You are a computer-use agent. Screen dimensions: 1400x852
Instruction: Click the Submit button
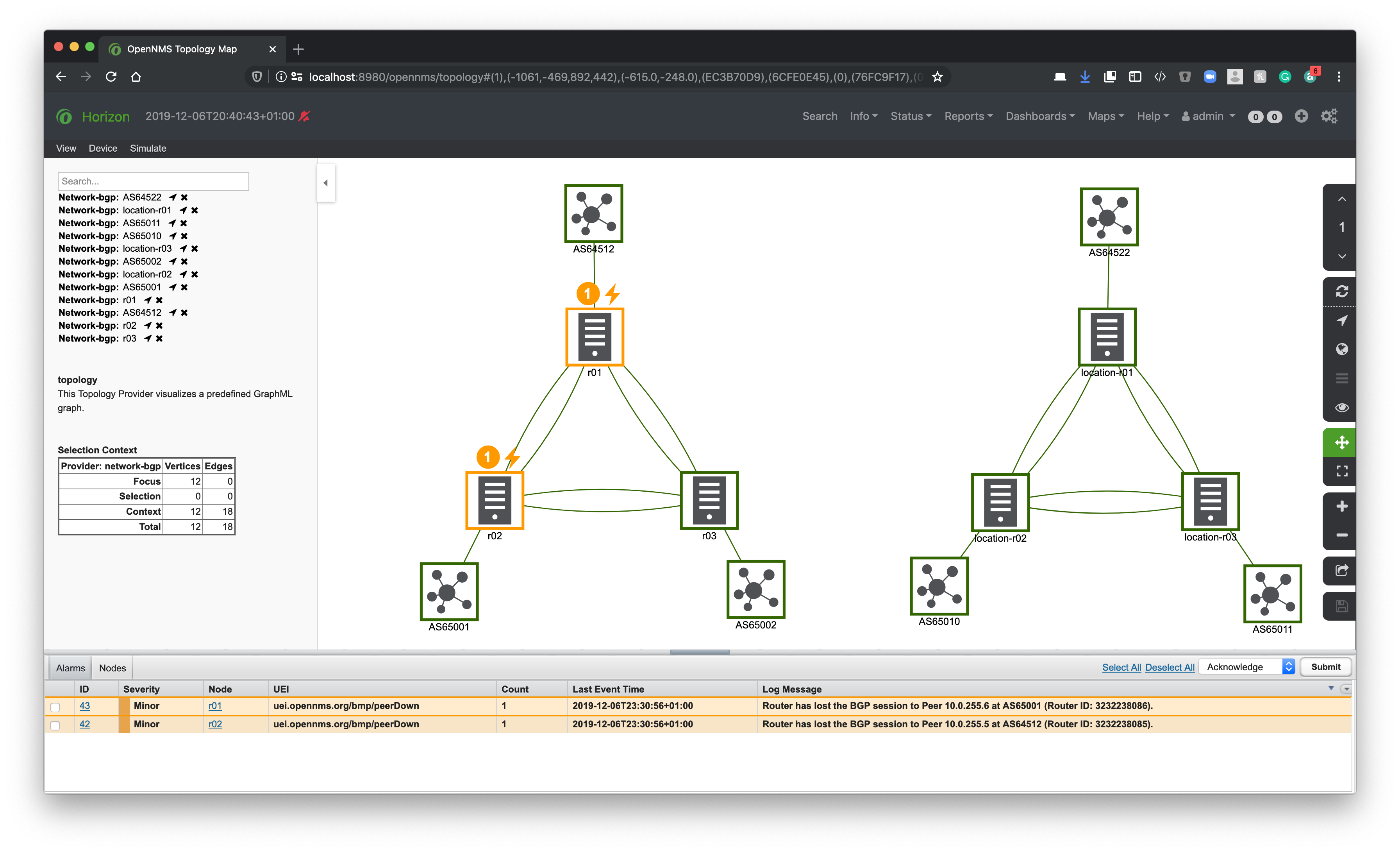point(1325,667)
